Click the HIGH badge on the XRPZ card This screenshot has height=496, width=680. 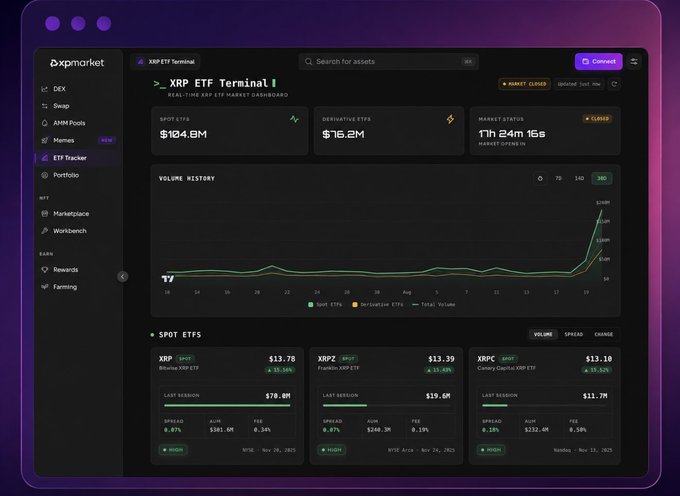[x=332, y=450]
